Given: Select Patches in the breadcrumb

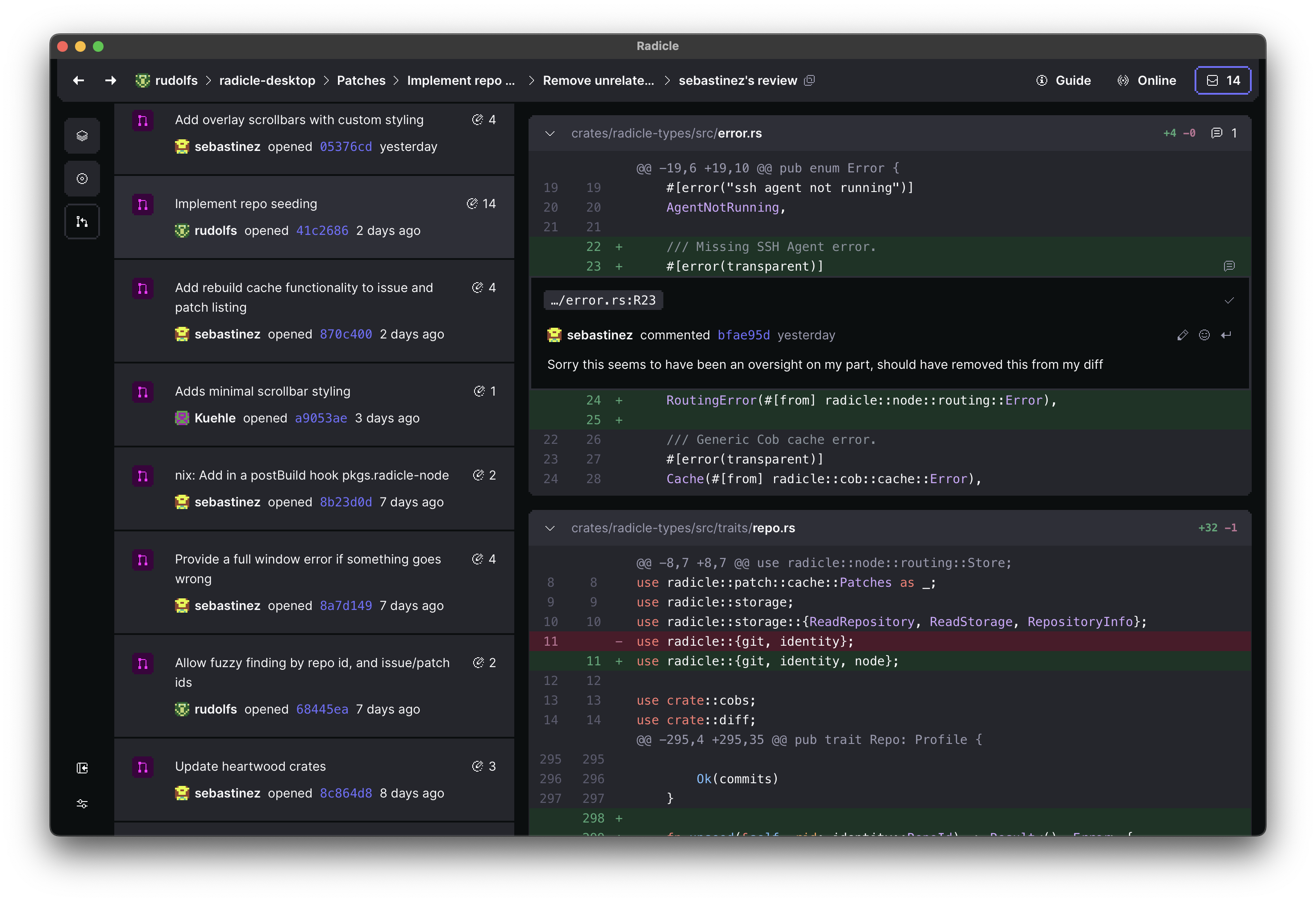Looking at the screenshot, I should [361, 80].
